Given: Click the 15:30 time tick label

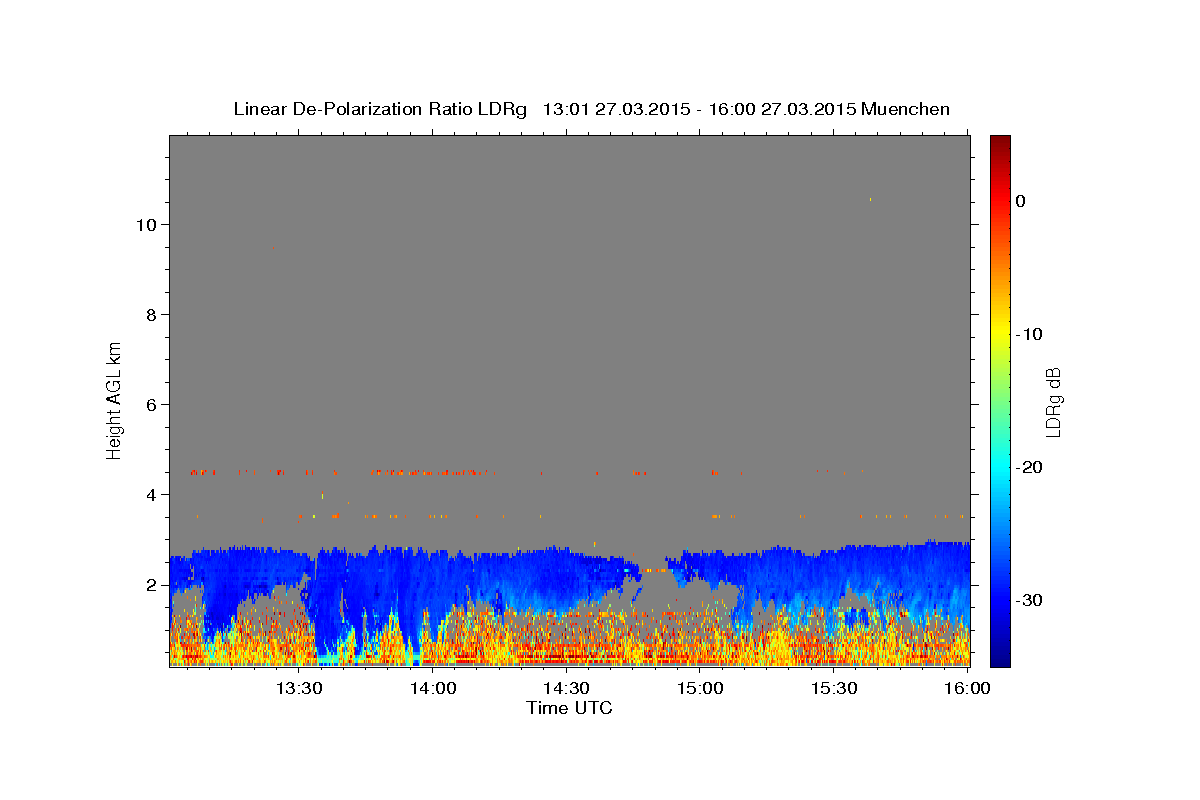Looking at the screenshot, I should pyautogui.click(x=834, y=688).
